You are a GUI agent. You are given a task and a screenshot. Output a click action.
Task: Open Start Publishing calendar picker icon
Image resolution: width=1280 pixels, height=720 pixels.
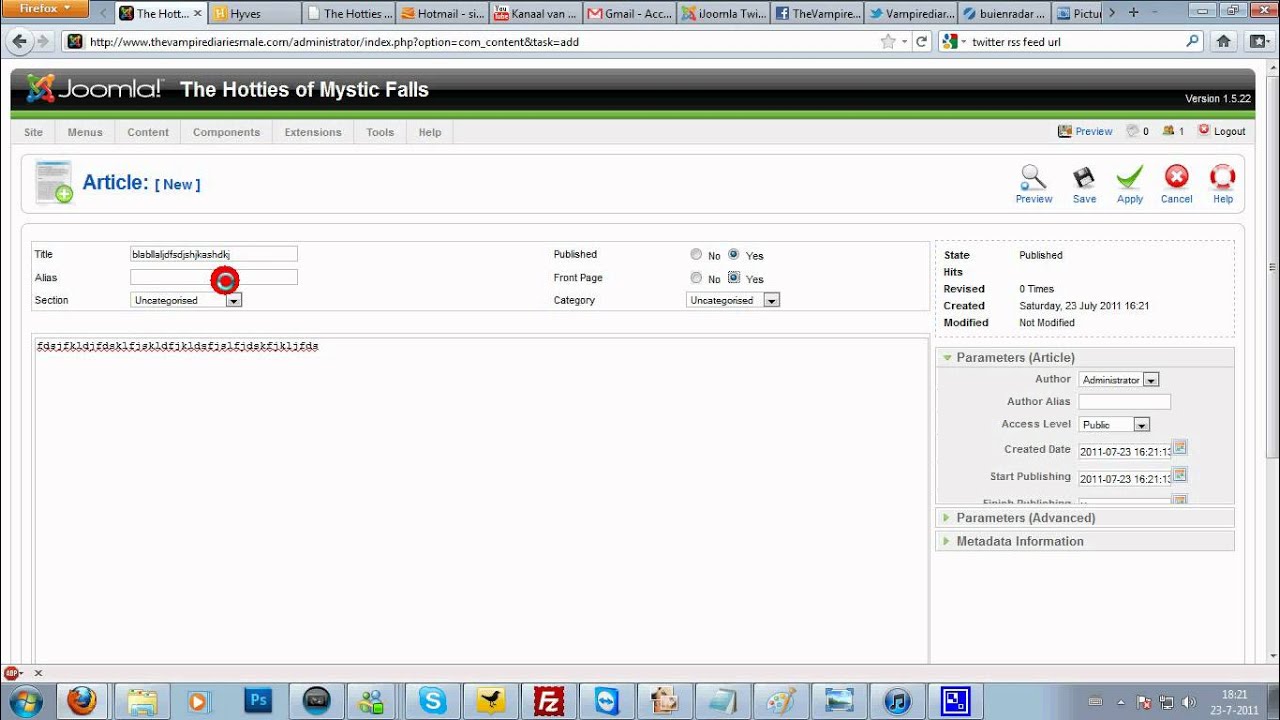tap(1180, 475)
